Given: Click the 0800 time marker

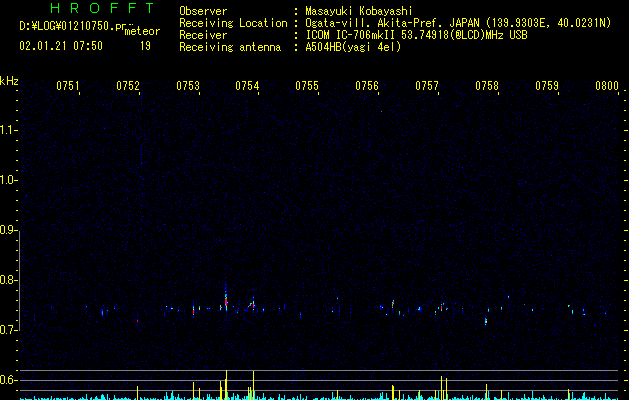Looking at the screenshot, I should click(x=607, y=86).
